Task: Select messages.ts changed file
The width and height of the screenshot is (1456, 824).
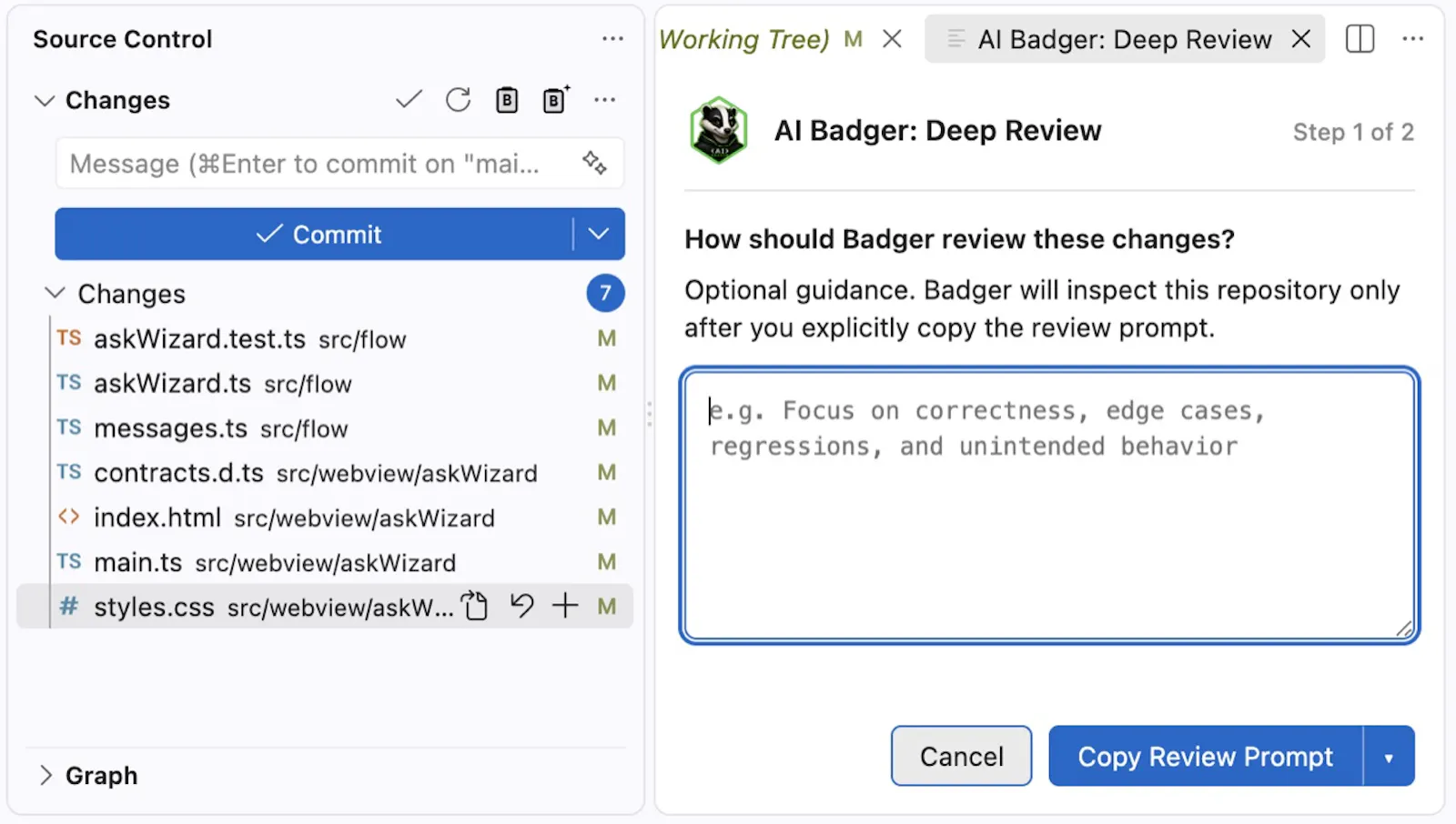Action: [x=325, y=427]
